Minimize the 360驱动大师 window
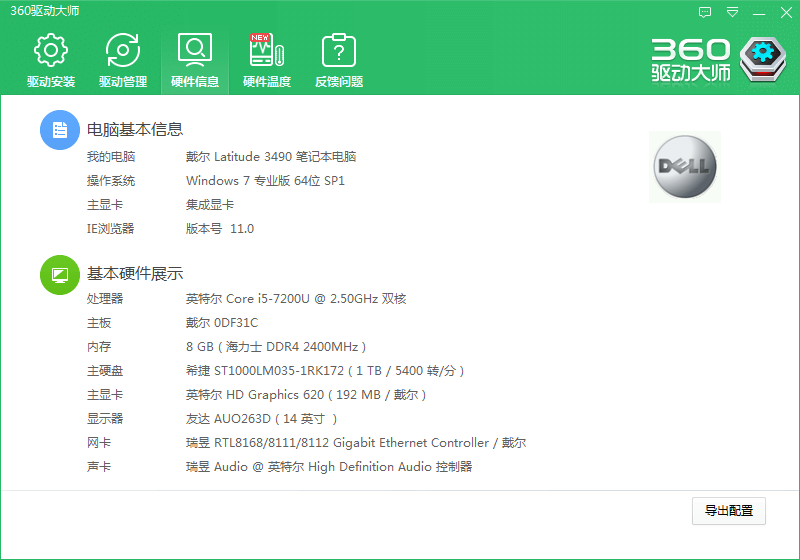 tap(759, 13)
